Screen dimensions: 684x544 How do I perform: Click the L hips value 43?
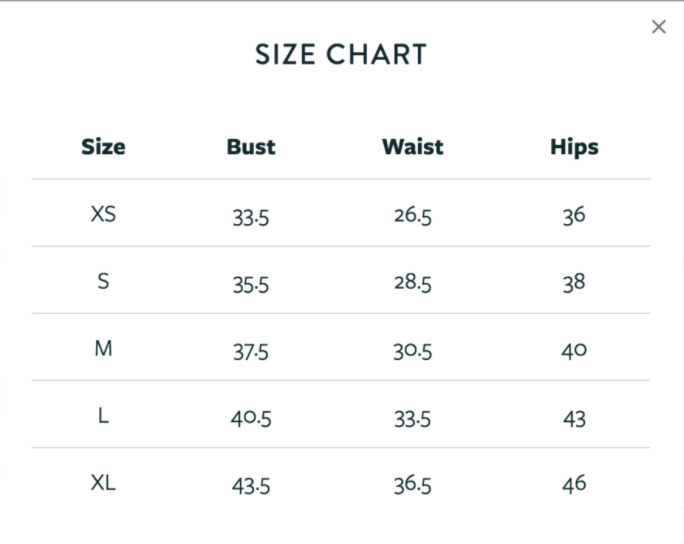574,419
